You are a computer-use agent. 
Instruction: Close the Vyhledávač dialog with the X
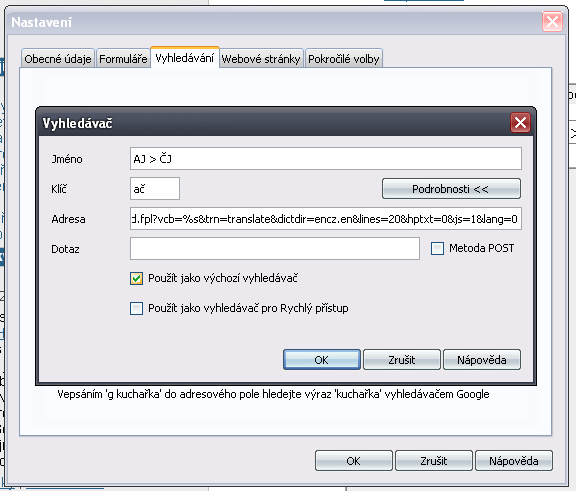click(520, 122)
